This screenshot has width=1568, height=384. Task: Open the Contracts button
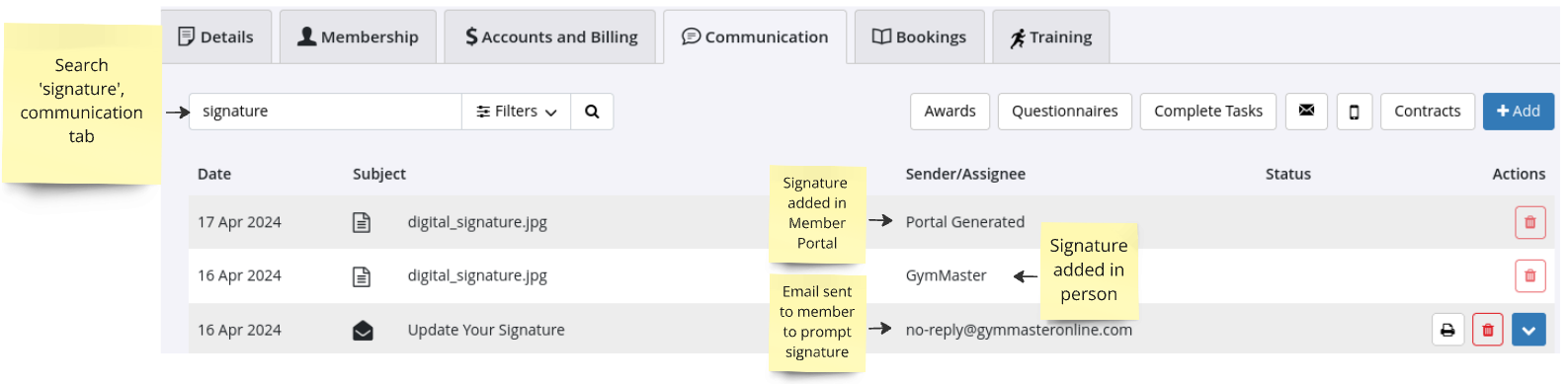coord(1427,112)
